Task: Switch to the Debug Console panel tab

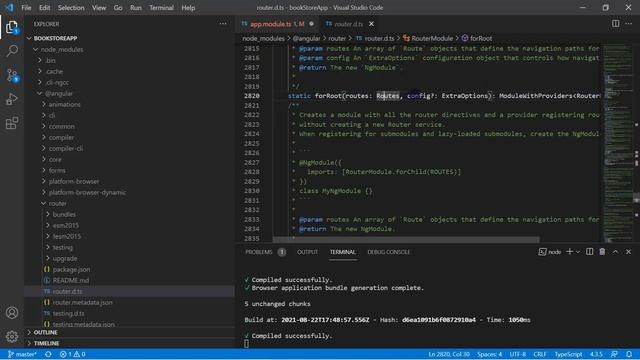Action: coord(389,252)
